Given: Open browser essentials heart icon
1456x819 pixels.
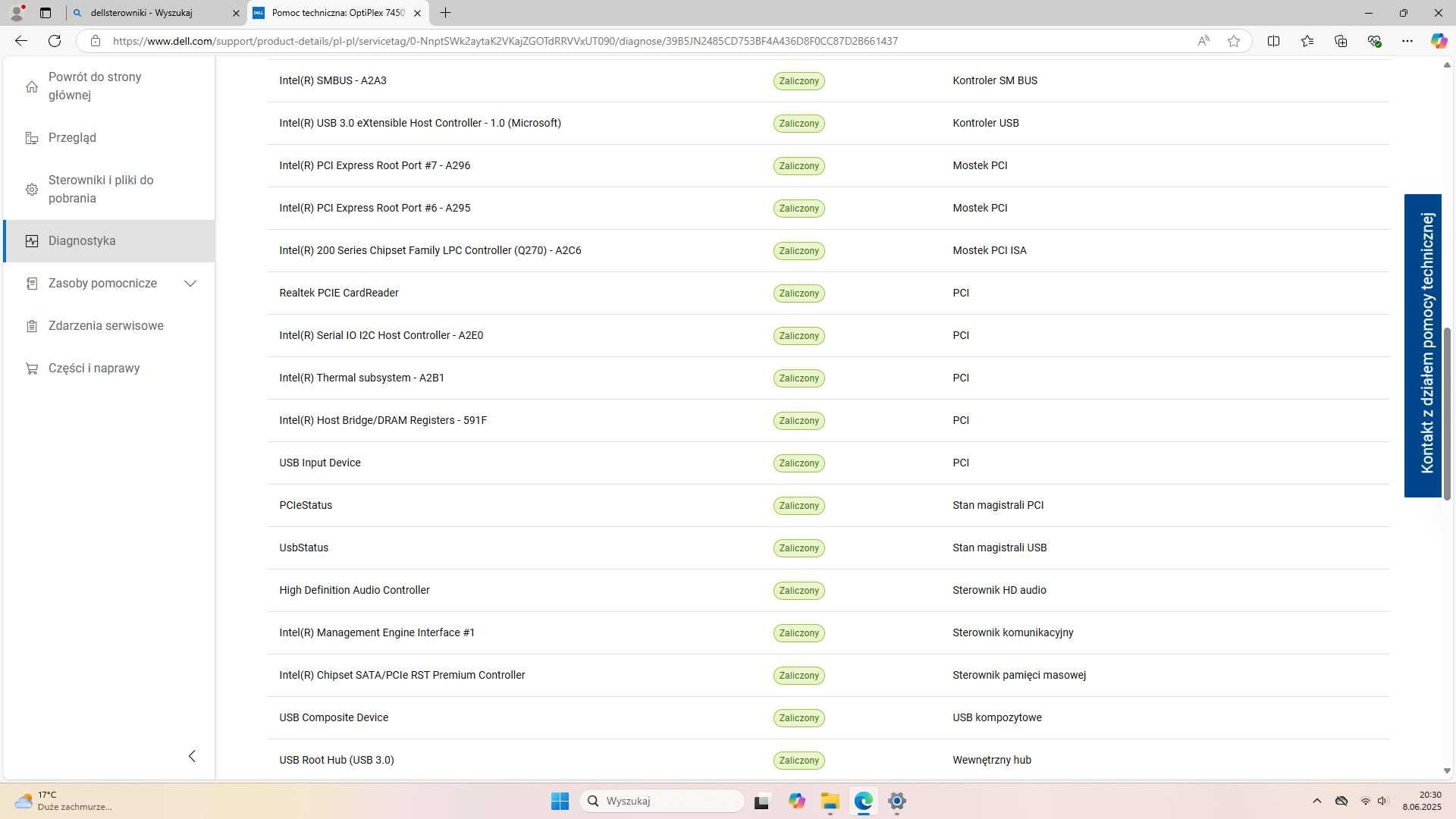Looking at the screenshot, I should (x=1374, y=41).
